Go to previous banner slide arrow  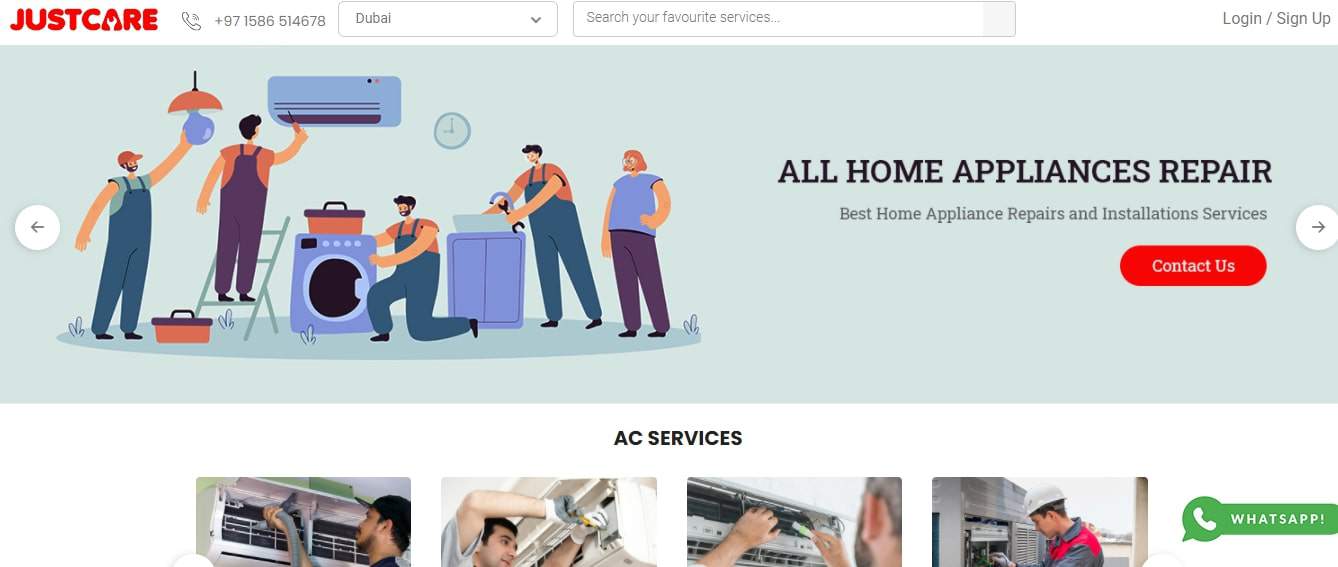pyautogui.click(x=37, y=227)
